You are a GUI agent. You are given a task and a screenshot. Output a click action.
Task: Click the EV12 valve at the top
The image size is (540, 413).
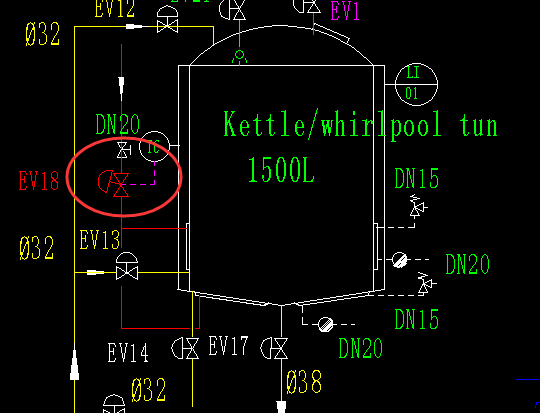coord(167,20)
